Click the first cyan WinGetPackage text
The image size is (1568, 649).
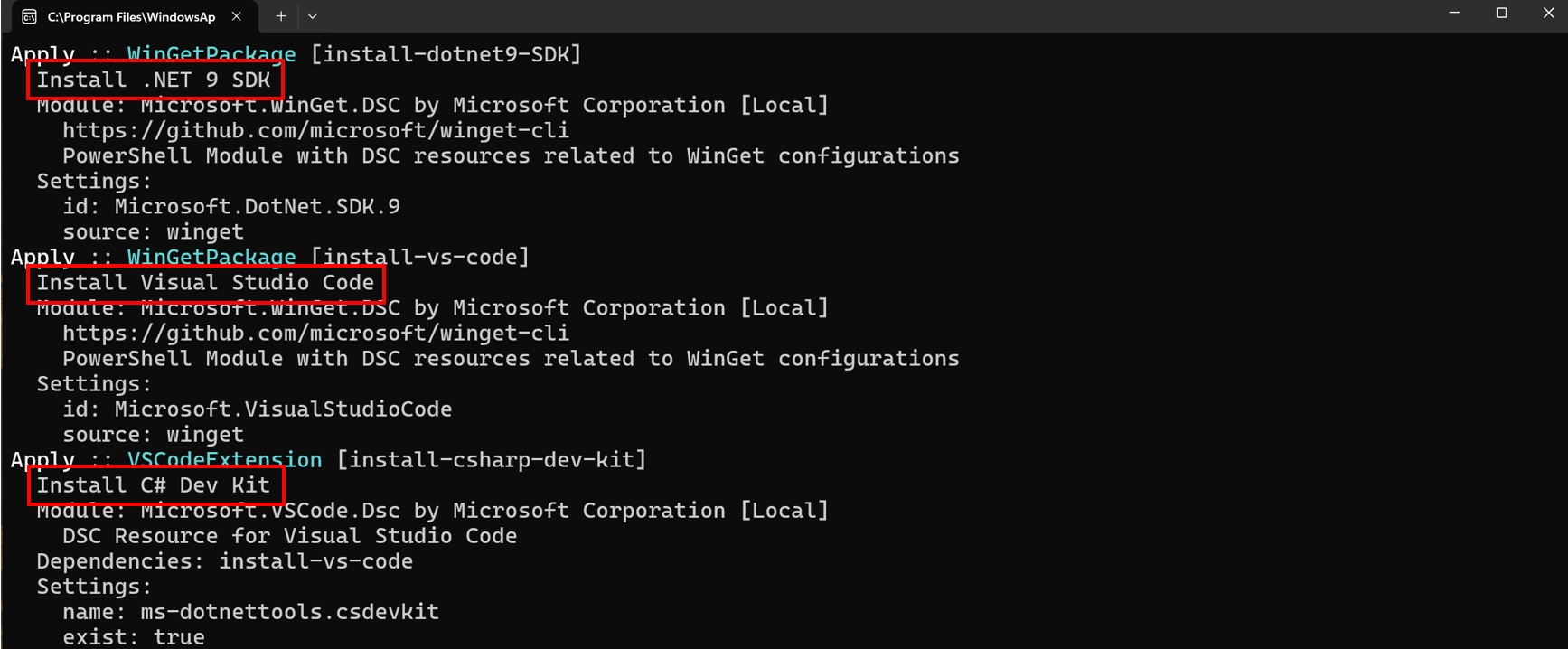(211, 54)
